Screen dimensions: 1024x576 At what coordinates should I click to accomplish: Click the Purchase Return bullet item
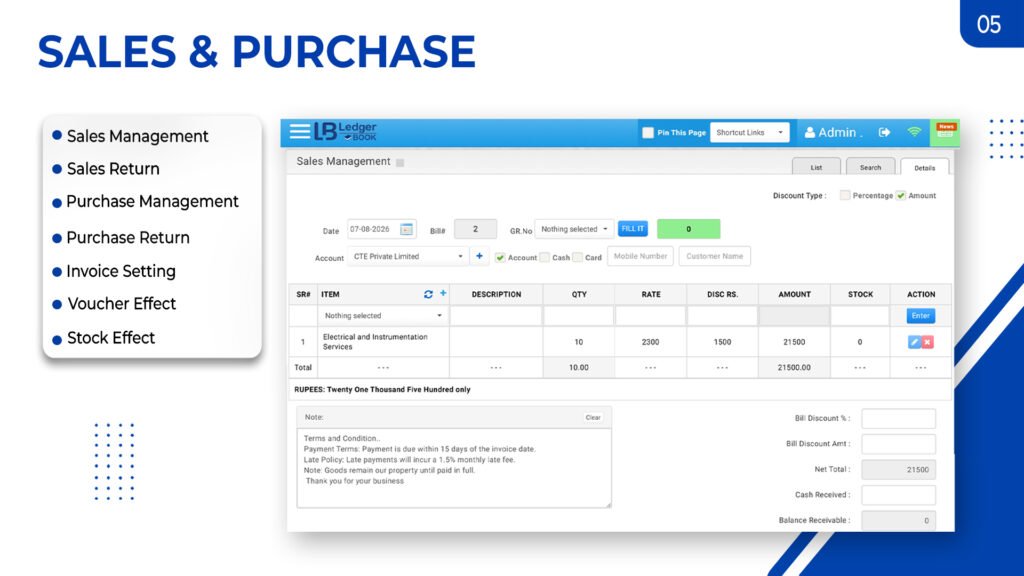point(128,238)
